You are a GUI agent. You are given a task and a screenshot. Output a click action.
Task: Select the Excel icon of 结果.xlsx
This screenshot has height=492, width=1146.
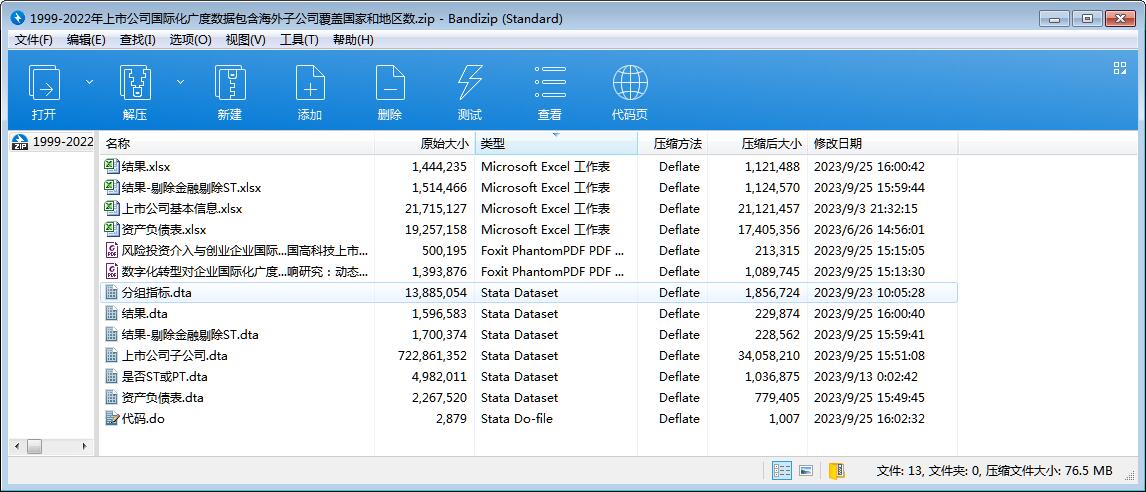point(112,167)
